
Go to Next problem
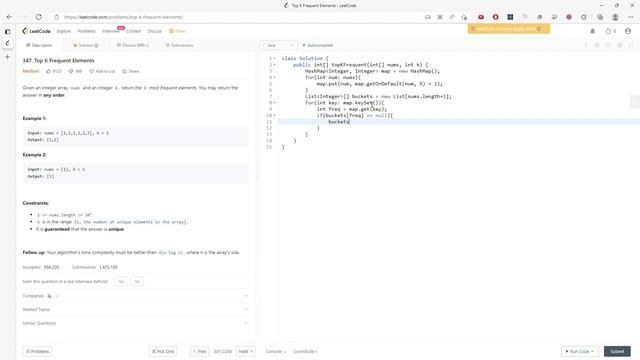(245, 351)
